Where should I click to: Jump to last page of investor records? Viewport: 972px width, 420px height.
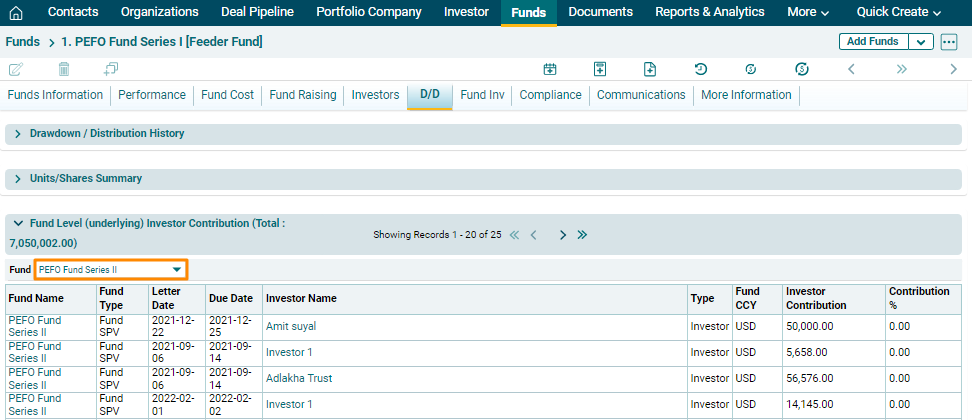click(582, 235)
